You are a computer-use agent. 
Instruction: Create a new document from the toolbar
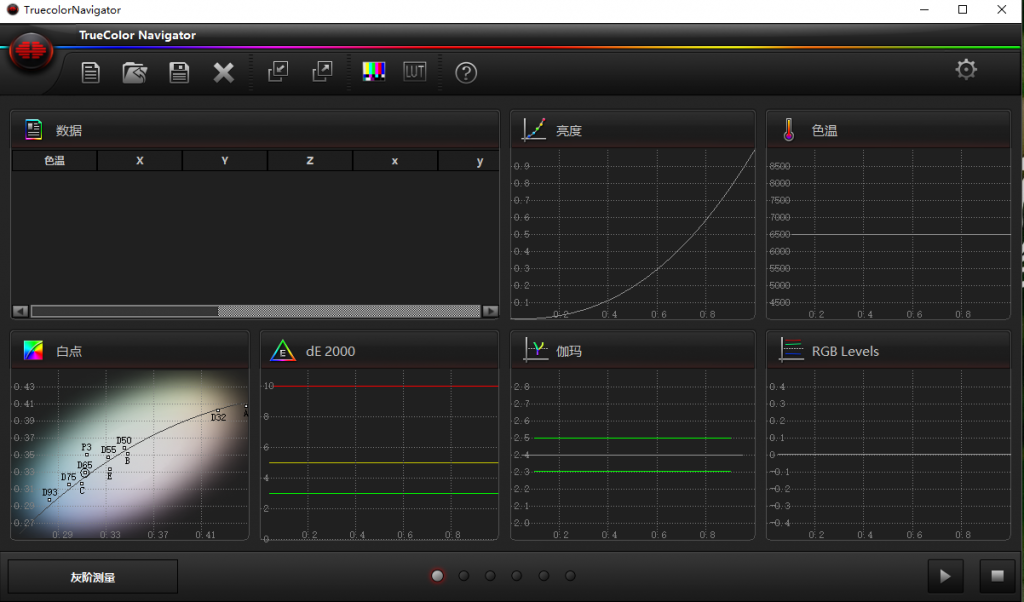(x=91, y=72)
